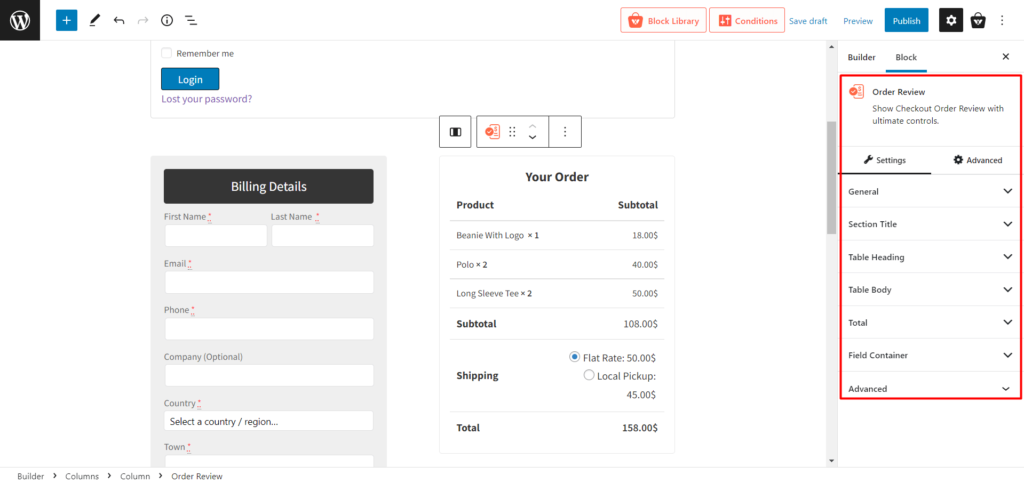Click the First Name input field
This screenshot has height=483, width=1024.
[216, 236]
